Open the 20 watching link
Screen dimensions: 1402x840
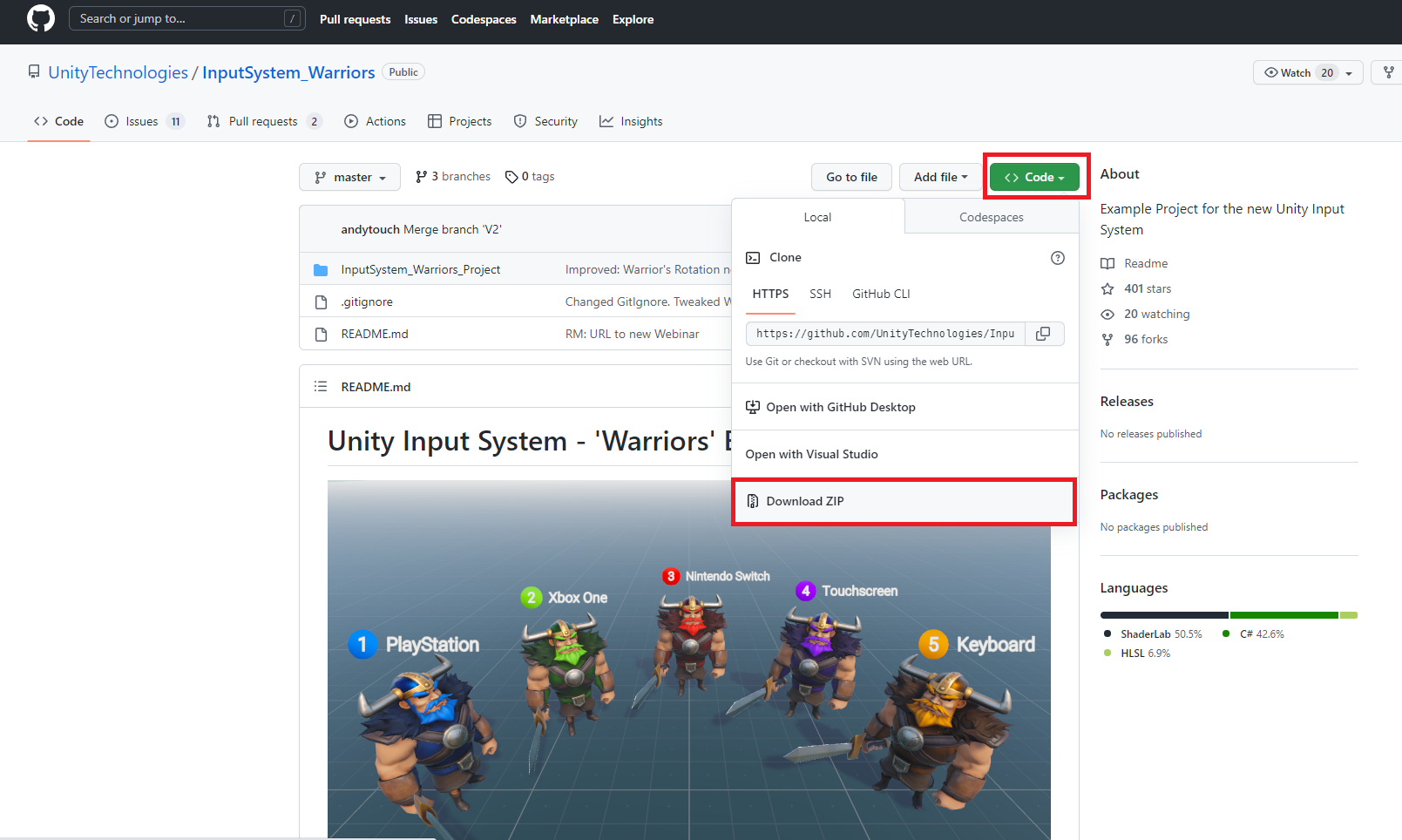click(1145, 314)
